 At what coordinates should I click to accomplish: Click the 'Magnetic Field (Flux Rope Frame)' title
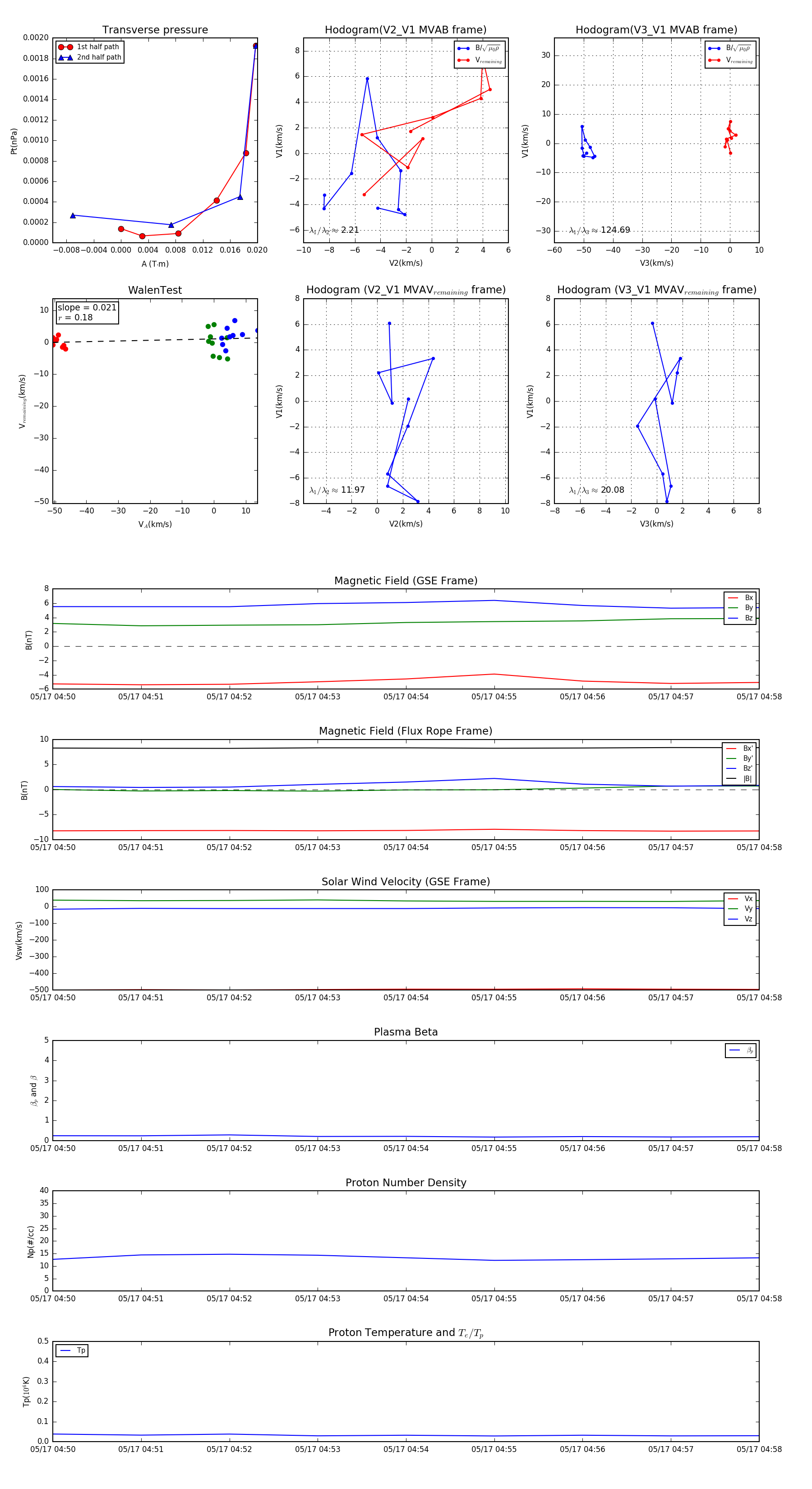tap(406, 731)
